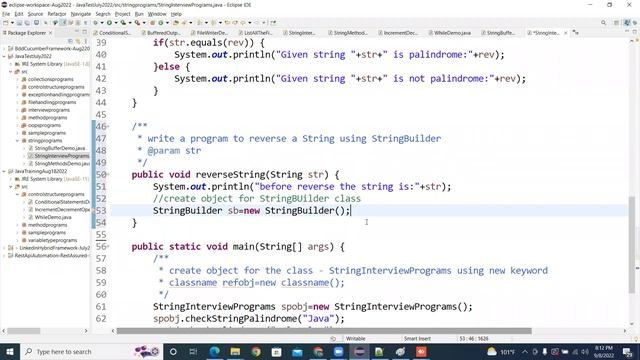Open Zoom from the Windows taskbar
Viewport: 640px width, 360px height.
[338, 351]
